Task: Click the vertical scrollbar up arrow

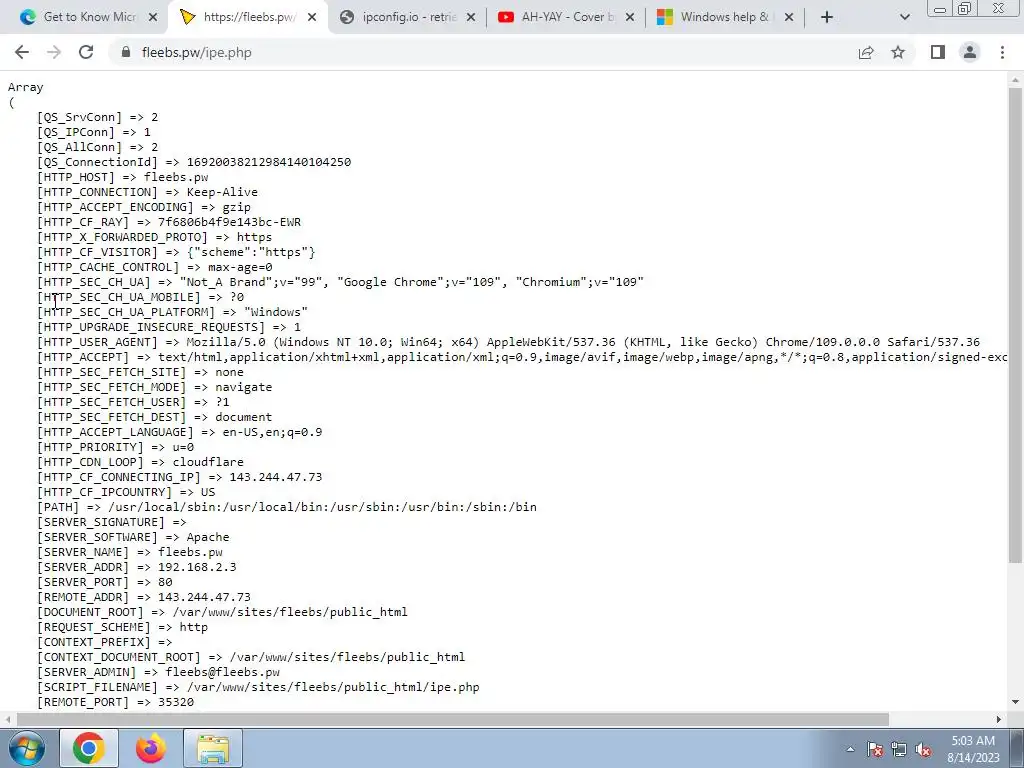Action: [1015, 80]
